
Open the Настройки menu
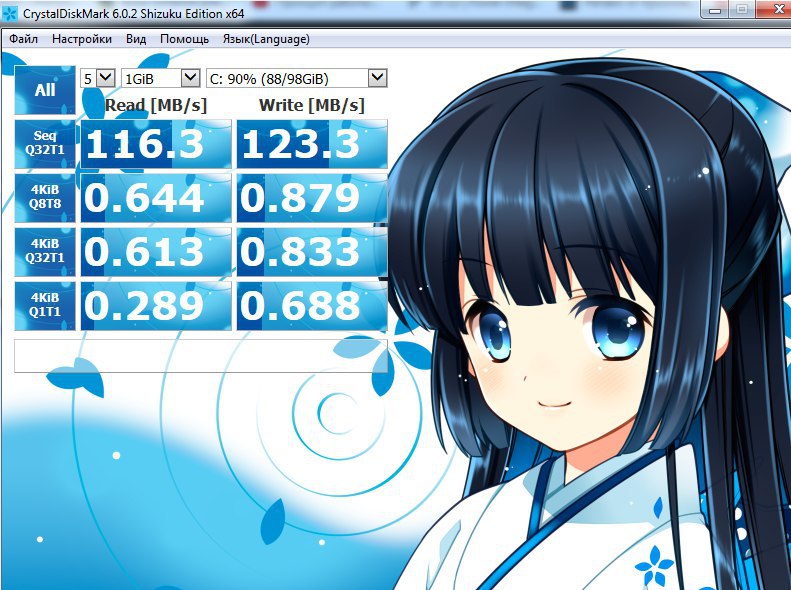click(82, 39)
